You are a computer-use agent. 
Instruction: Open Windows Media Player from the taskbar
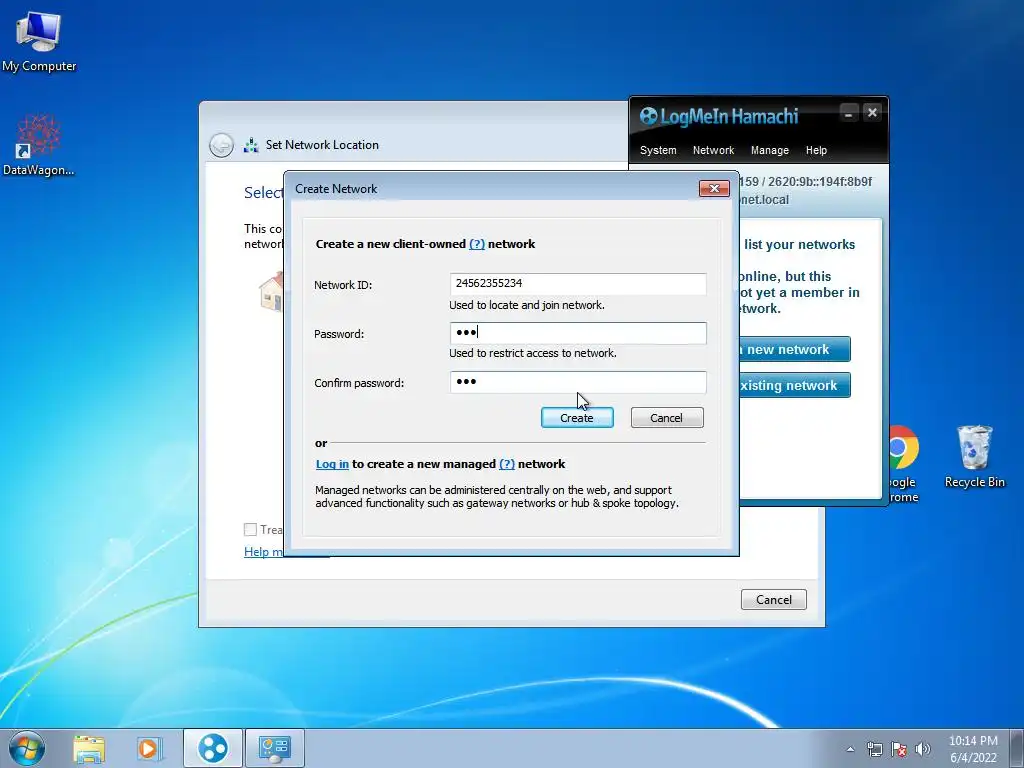click(149, 748)
